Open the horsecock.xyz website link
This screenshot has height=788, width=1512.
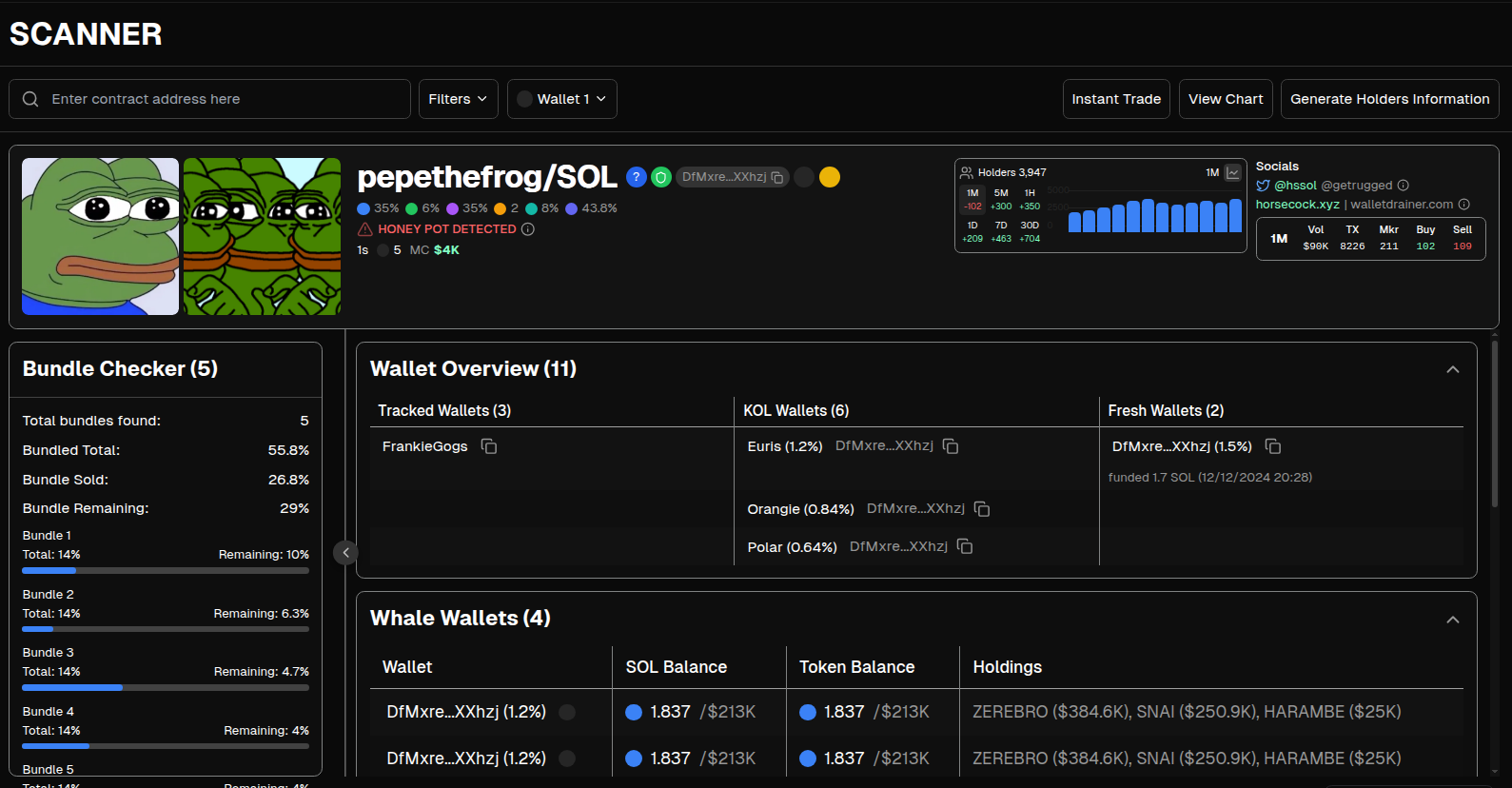click(1297, 205)
